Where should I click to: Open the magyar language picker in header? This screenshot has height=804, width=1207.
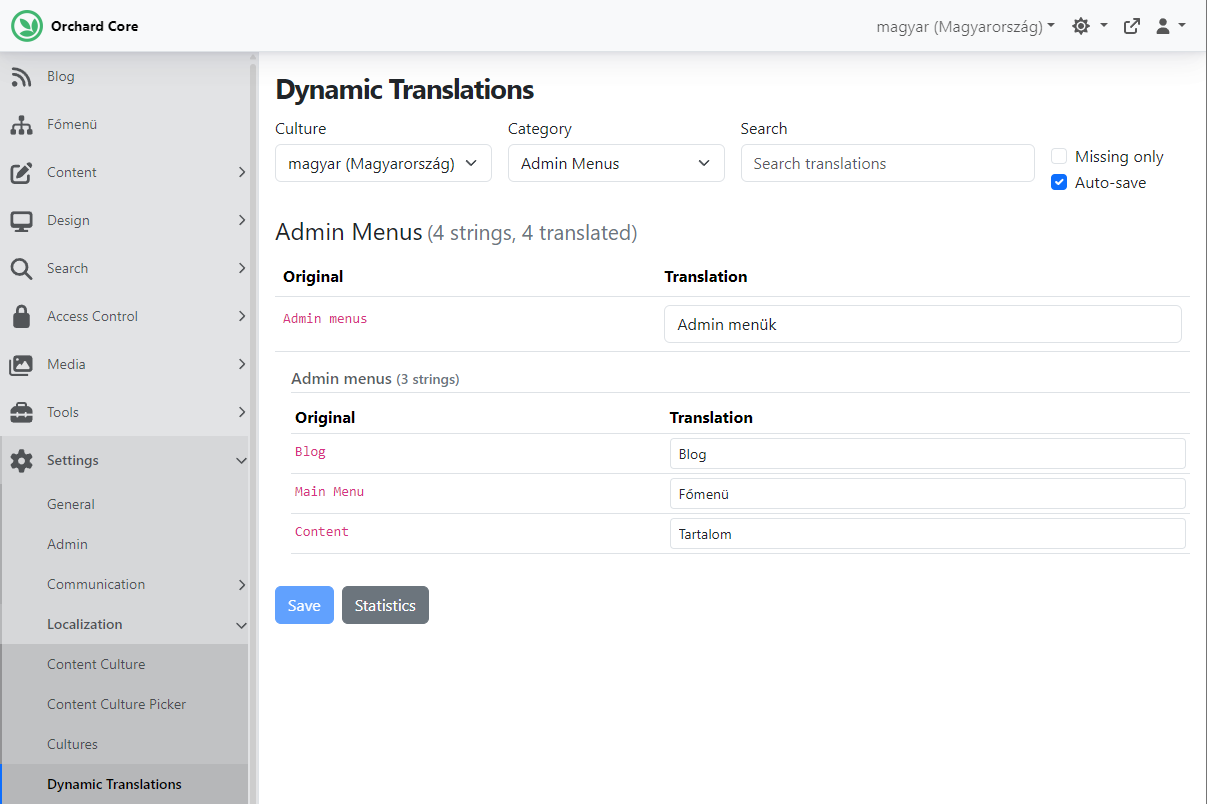[966, 26]
